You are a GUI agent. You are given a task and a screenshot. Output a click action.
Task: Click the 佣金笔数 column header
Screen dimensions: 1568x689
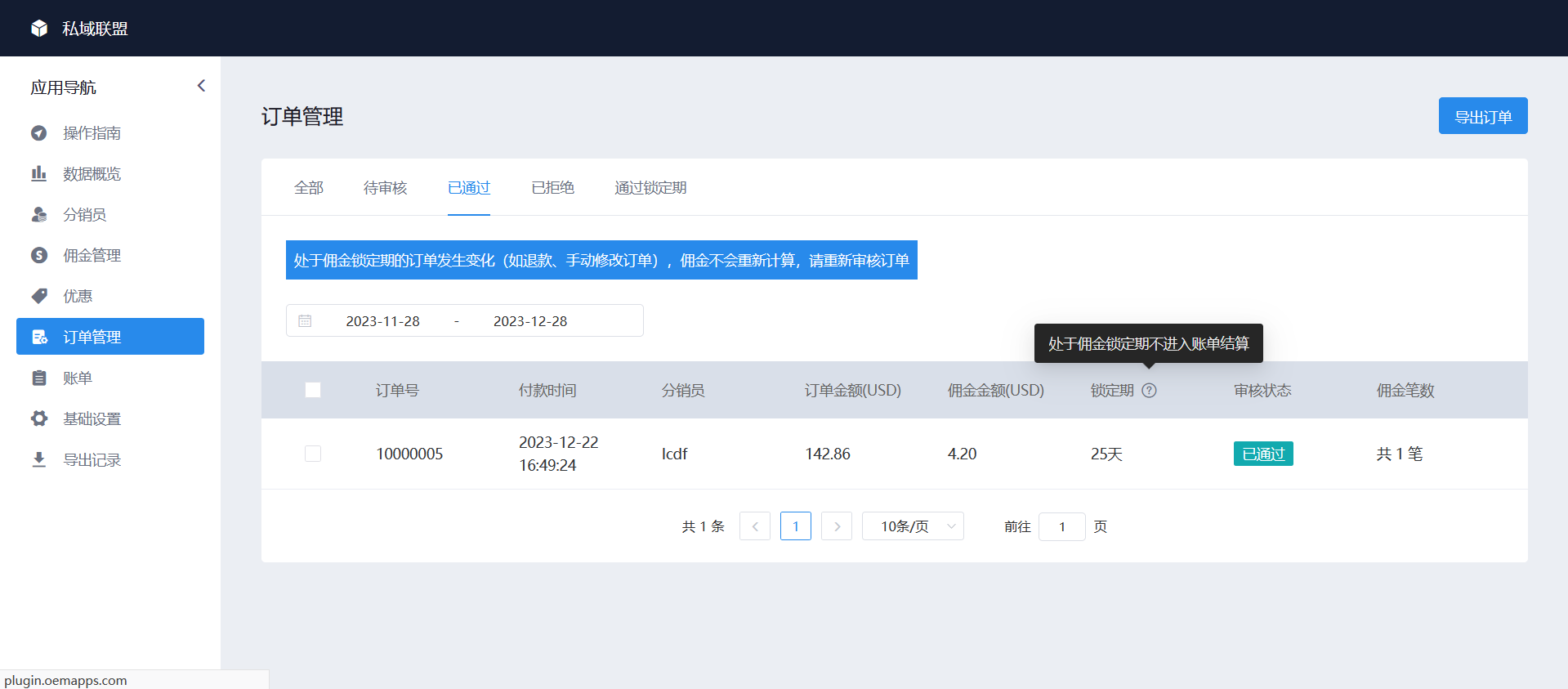pos(1405,391)
